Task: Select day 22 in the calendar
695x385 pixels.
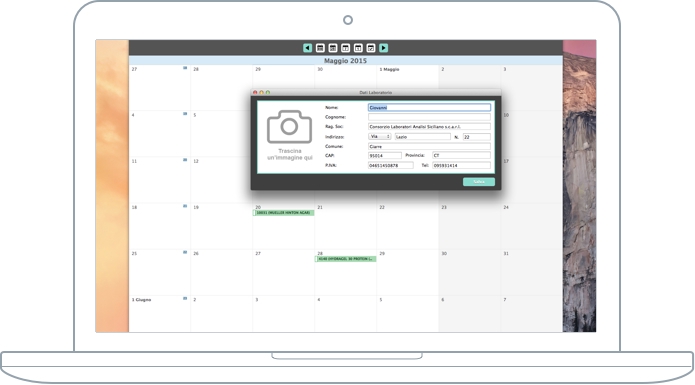Action: (407, 226)
